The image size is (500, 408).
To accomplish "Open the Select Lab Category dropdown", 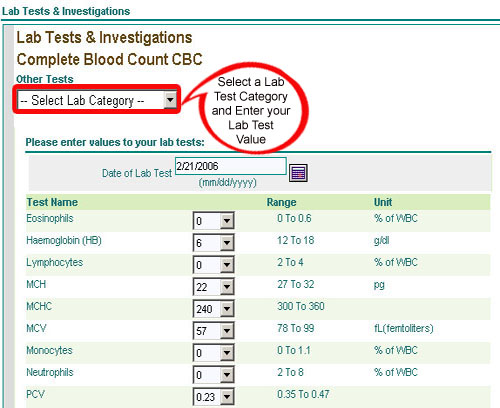I will pyautogui.click(x=97, y=100).
